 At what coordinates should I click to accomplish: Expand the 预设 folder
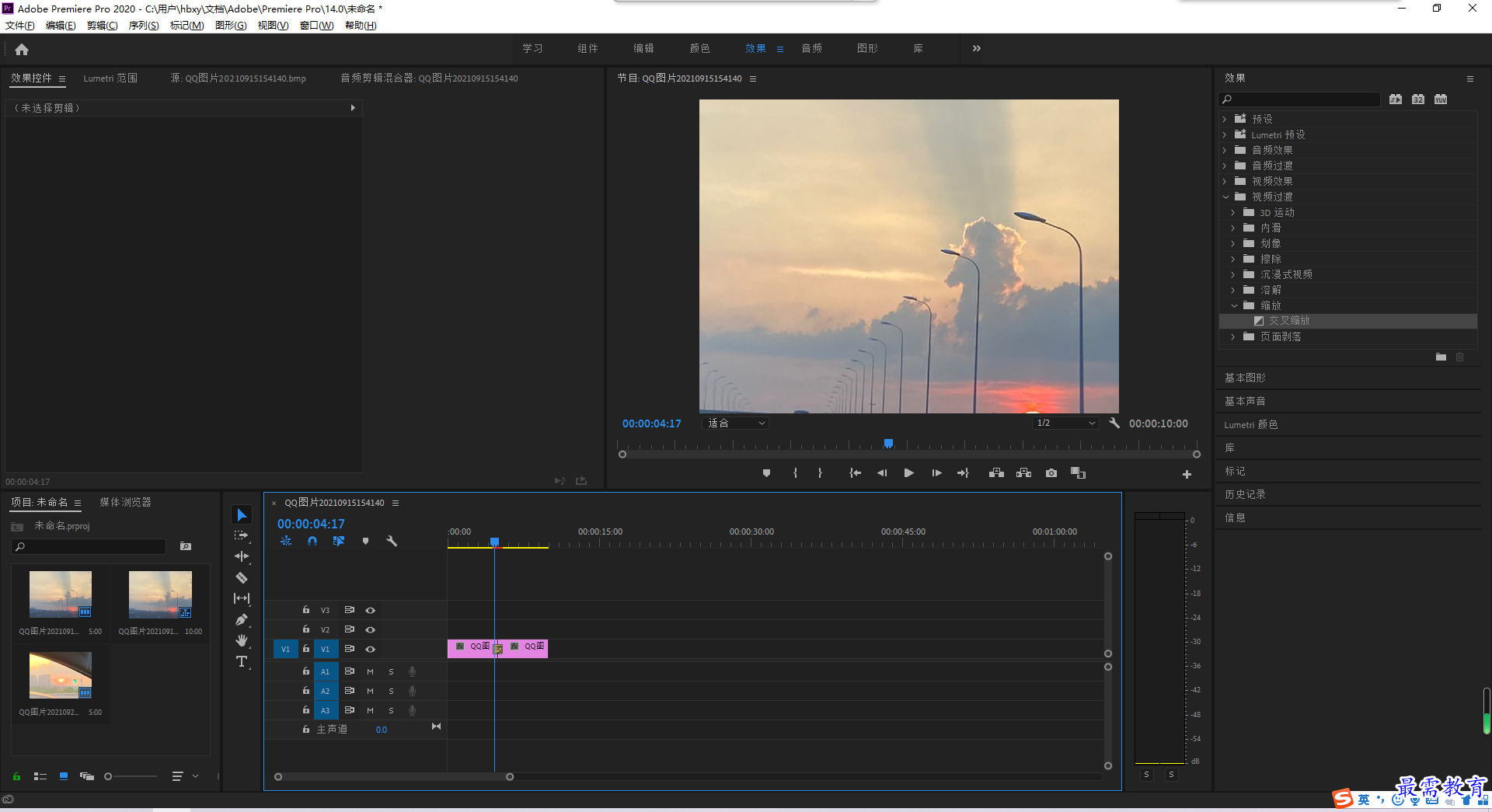tap(1225, 119)
